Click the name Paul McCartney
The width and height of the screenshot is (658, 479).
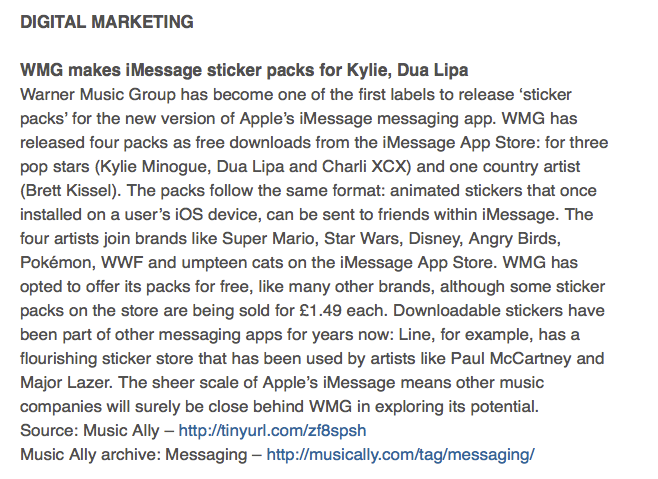(x=511, y=359)
